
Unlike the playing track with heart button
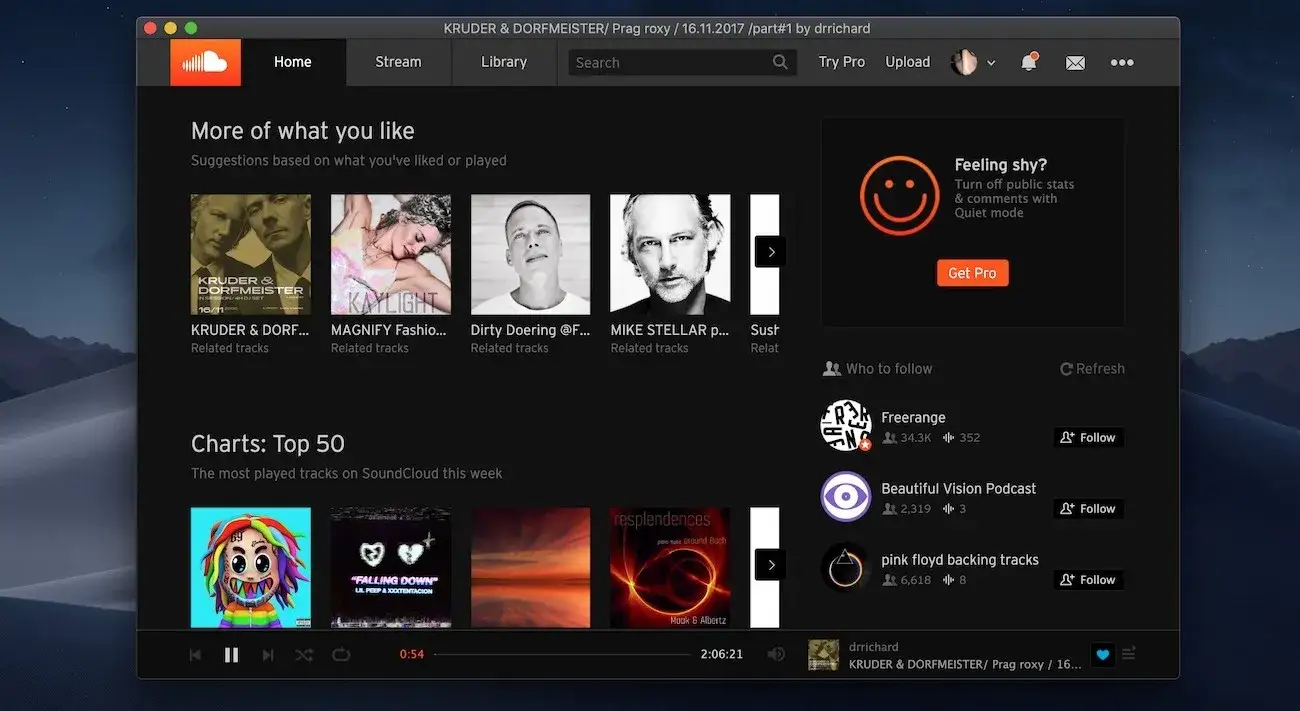click(x=1102, y=655)
